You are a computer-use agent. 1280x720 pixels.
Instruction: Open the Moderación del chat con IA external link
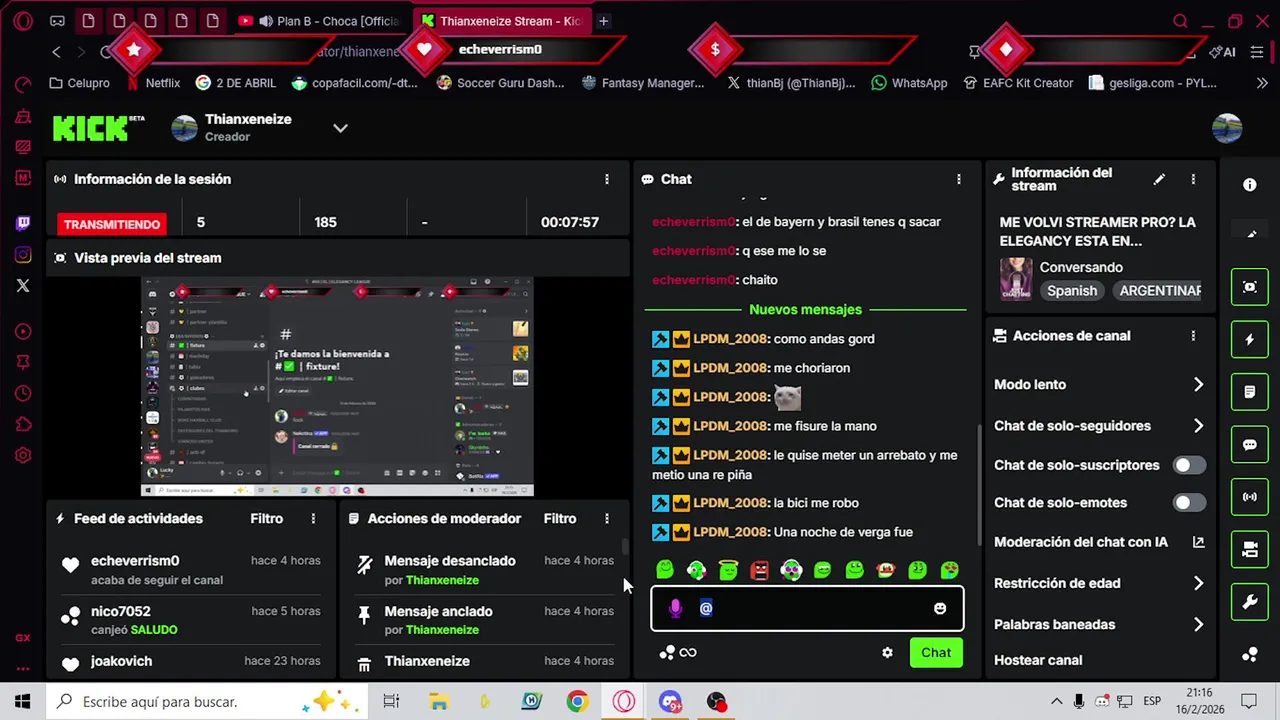coord(1198,542)
